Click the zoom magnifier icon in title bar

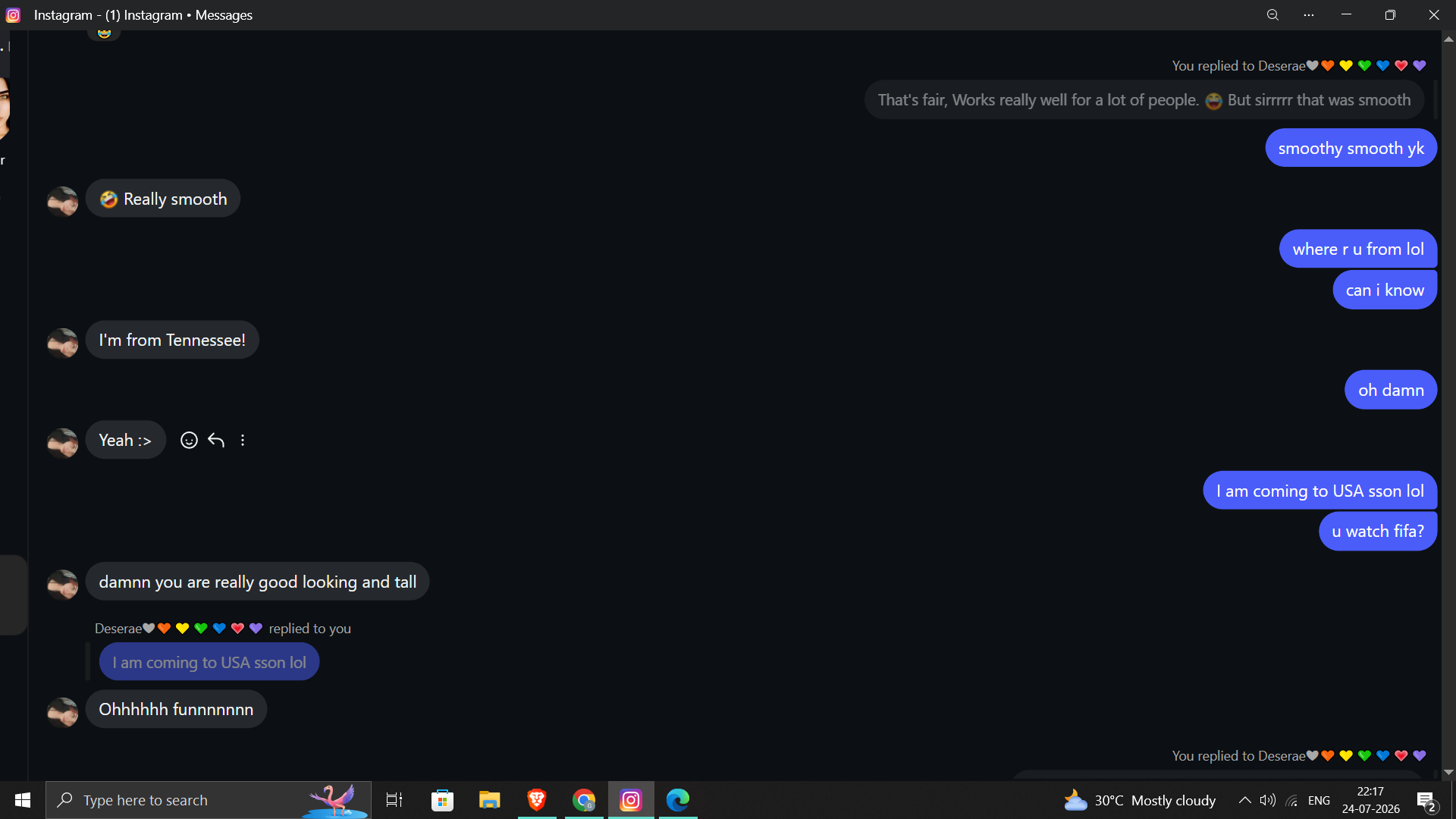tap(1272, 15)
